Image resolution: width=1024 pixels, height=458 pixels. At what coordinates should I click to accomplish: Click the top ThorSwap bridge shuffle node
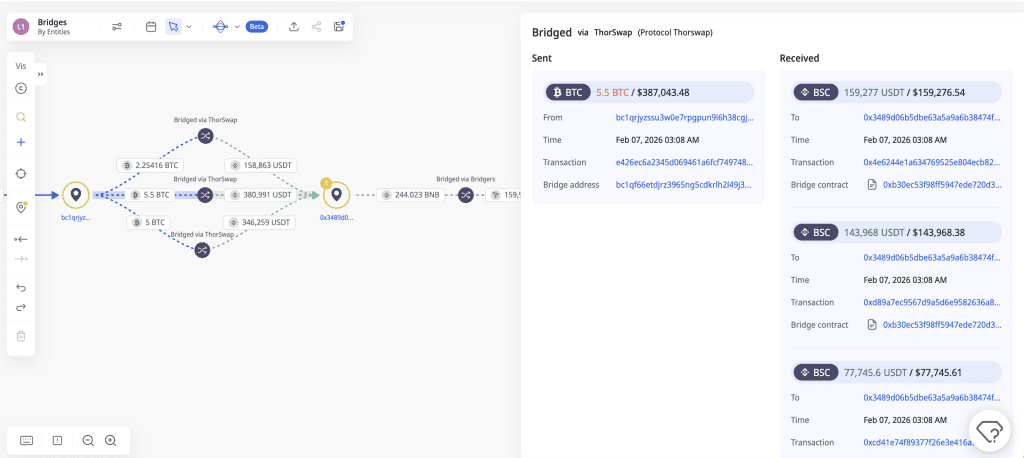point(205,136)
